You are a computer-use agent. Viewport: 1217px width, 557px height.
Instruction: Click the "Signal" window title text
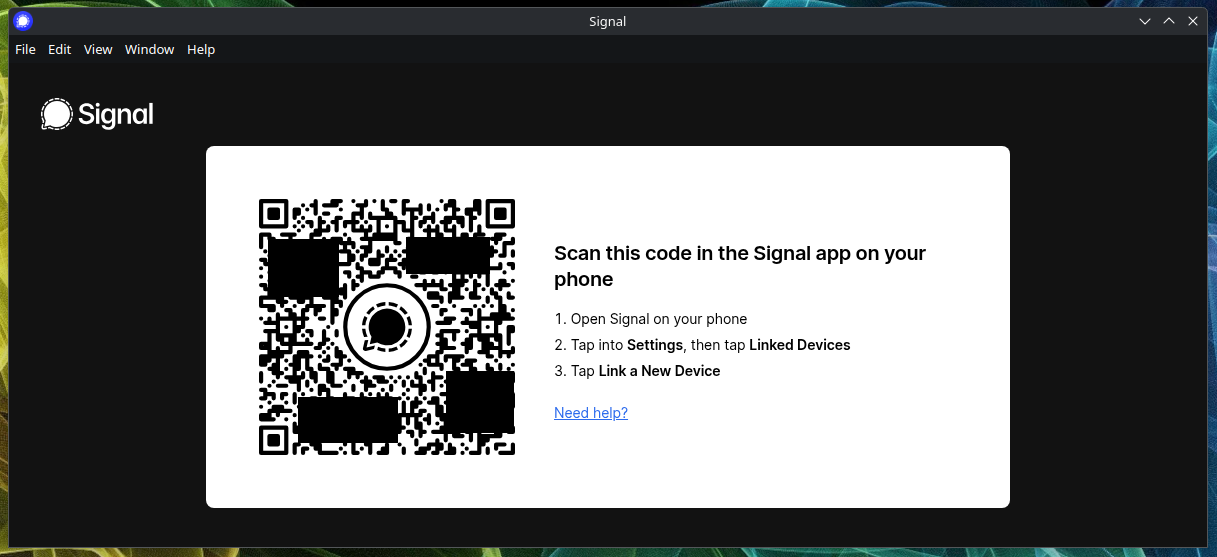[608, 21]
